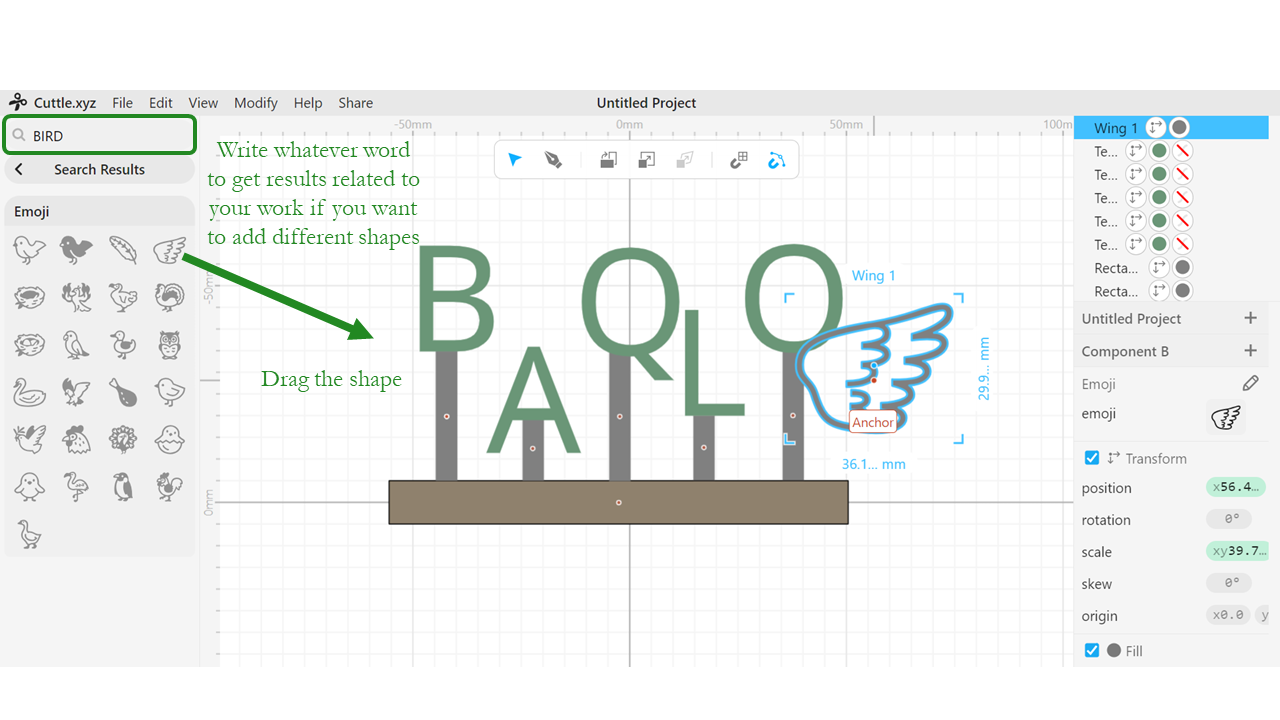Pick the feather emoji
The height and width of the screenshot is (720, 1280).
(123, 249)
